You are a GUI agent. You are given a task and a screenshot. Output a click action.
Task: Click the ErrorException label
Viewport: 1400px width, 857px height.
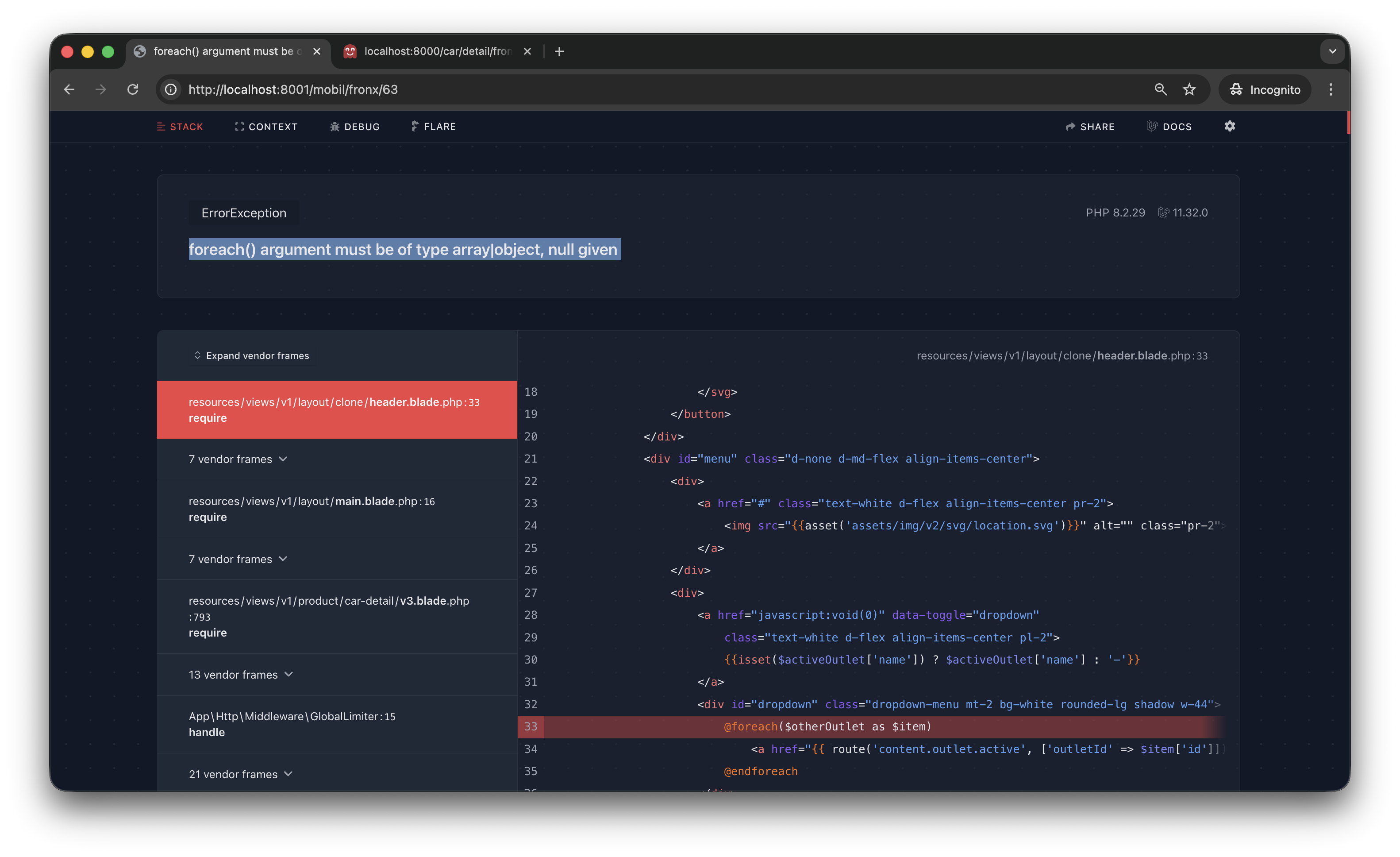[x=244, y=212]
